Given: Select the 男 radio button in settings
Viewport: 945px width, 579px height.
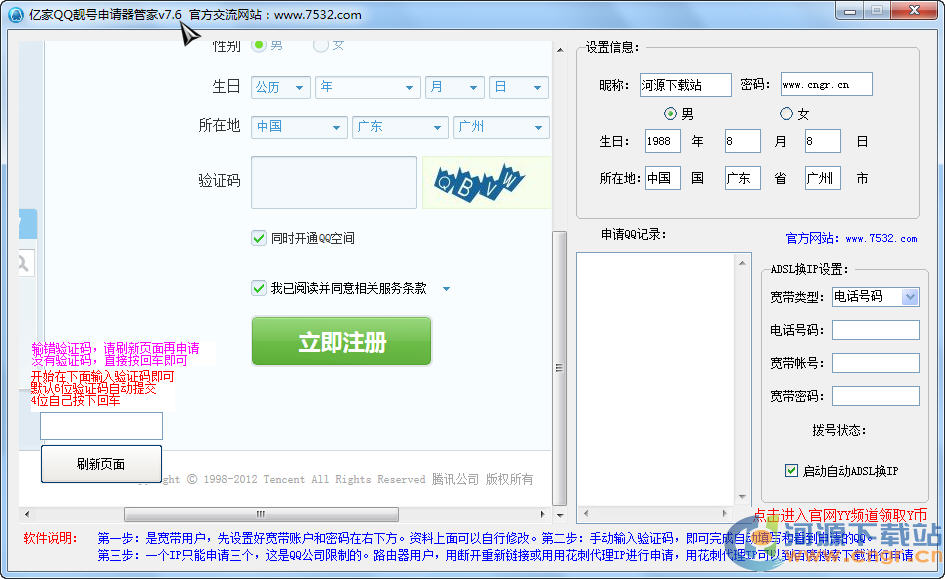Looking at the screenshot, I should 671,114.
